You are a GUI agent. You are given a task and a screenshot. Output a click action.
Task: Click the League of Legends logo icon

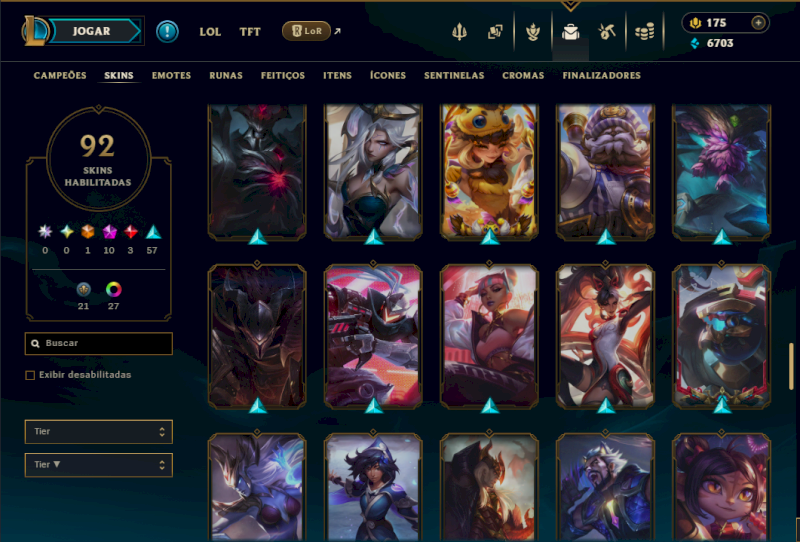pos(35,31)
